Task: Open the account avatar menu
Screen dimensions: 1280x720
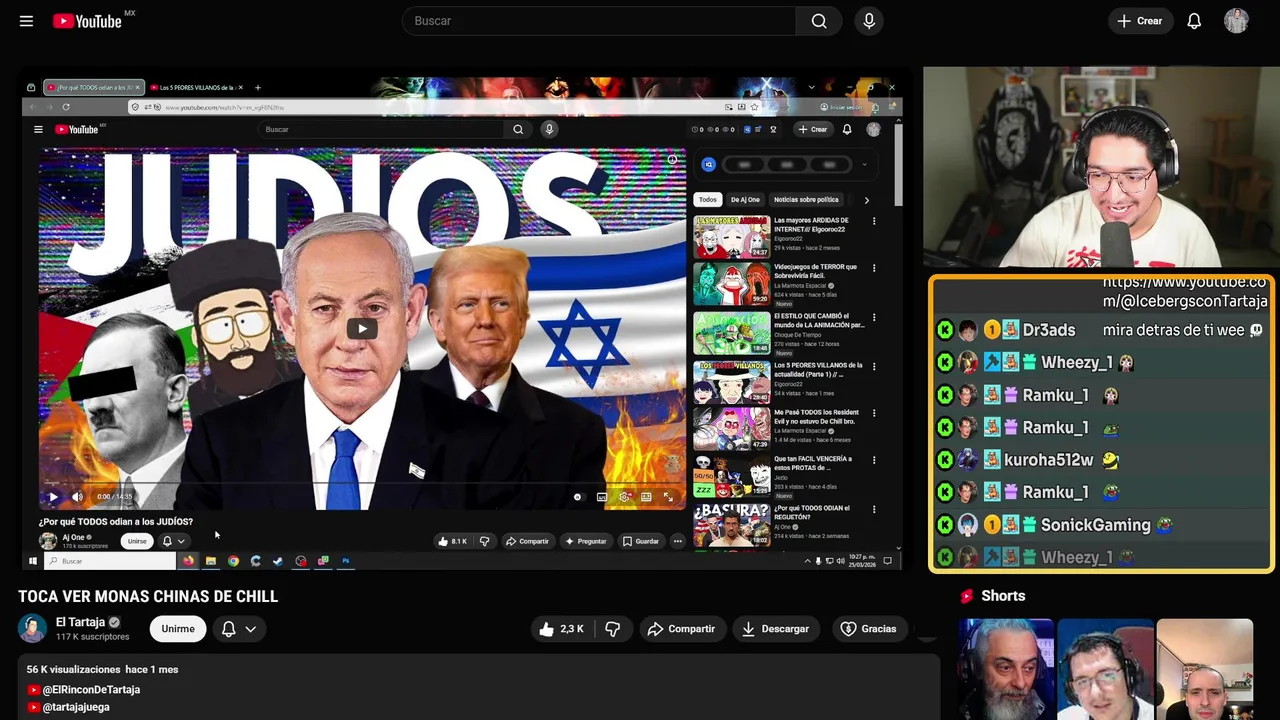Action: pyautogui.click(x=1236, y=21)
